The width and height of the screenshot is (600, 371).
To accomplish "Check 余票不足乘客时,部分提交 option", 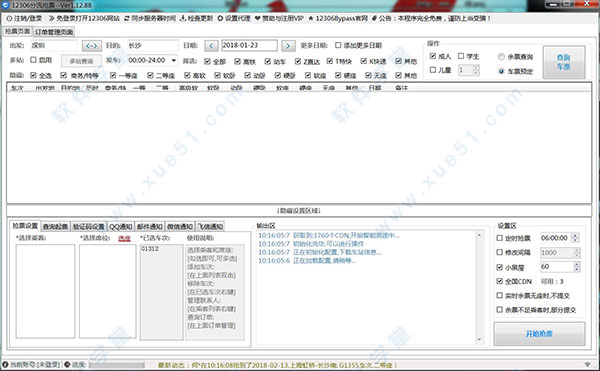I will click(499, 309).
